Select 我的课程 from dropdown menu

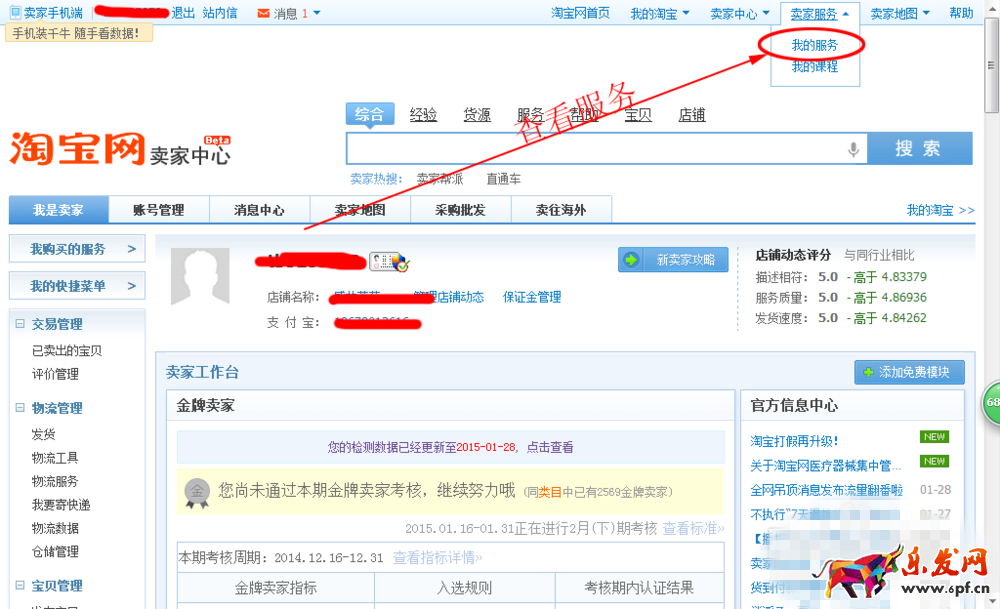814,66
